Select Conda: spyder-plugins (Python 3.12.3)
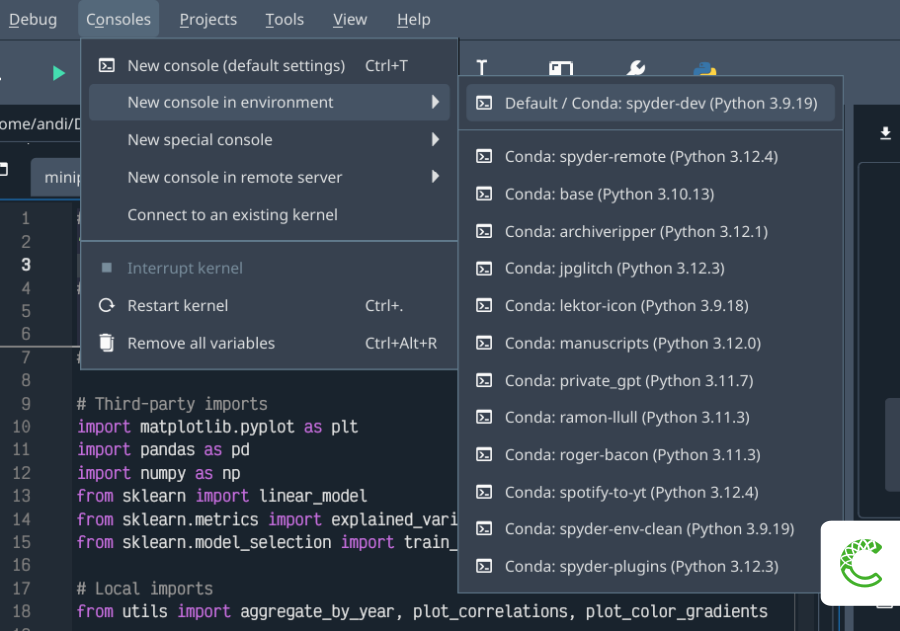The image size is (900, 631). (650, 566)
